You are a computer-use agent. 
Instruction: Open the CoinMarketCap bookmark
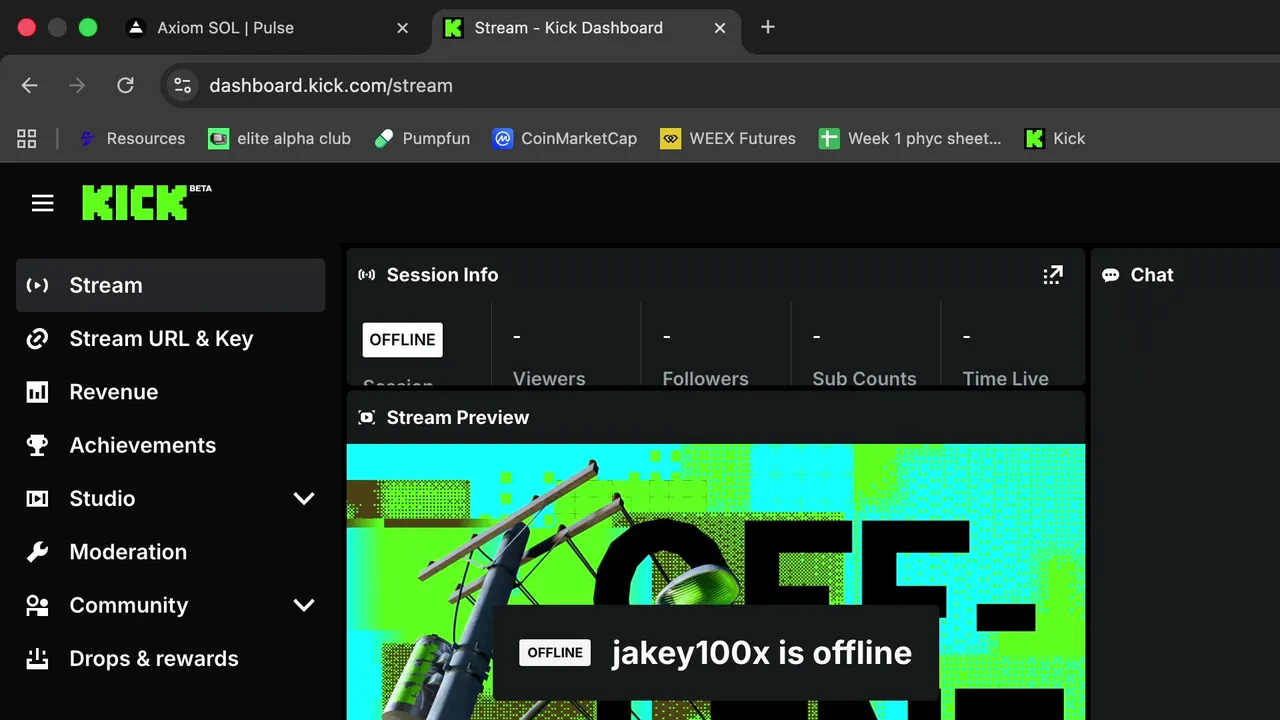(565, 139)
